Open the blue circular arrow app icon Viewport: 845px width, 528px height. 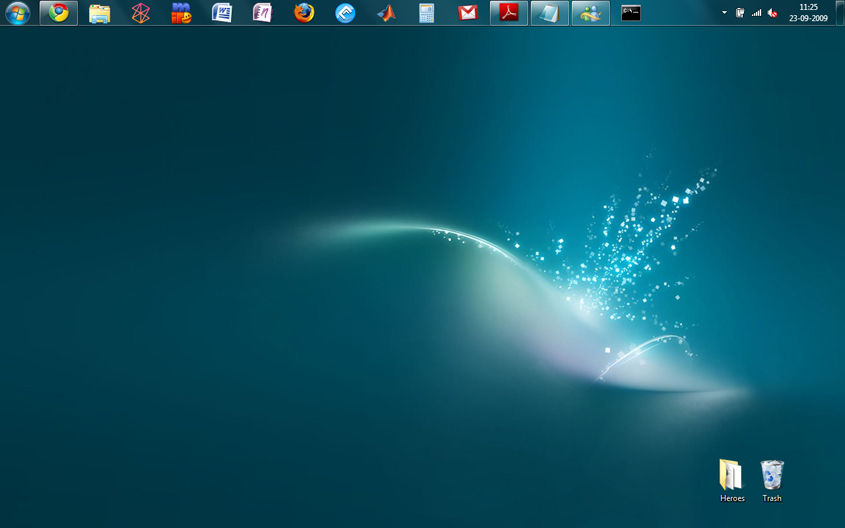click(345, 13)
